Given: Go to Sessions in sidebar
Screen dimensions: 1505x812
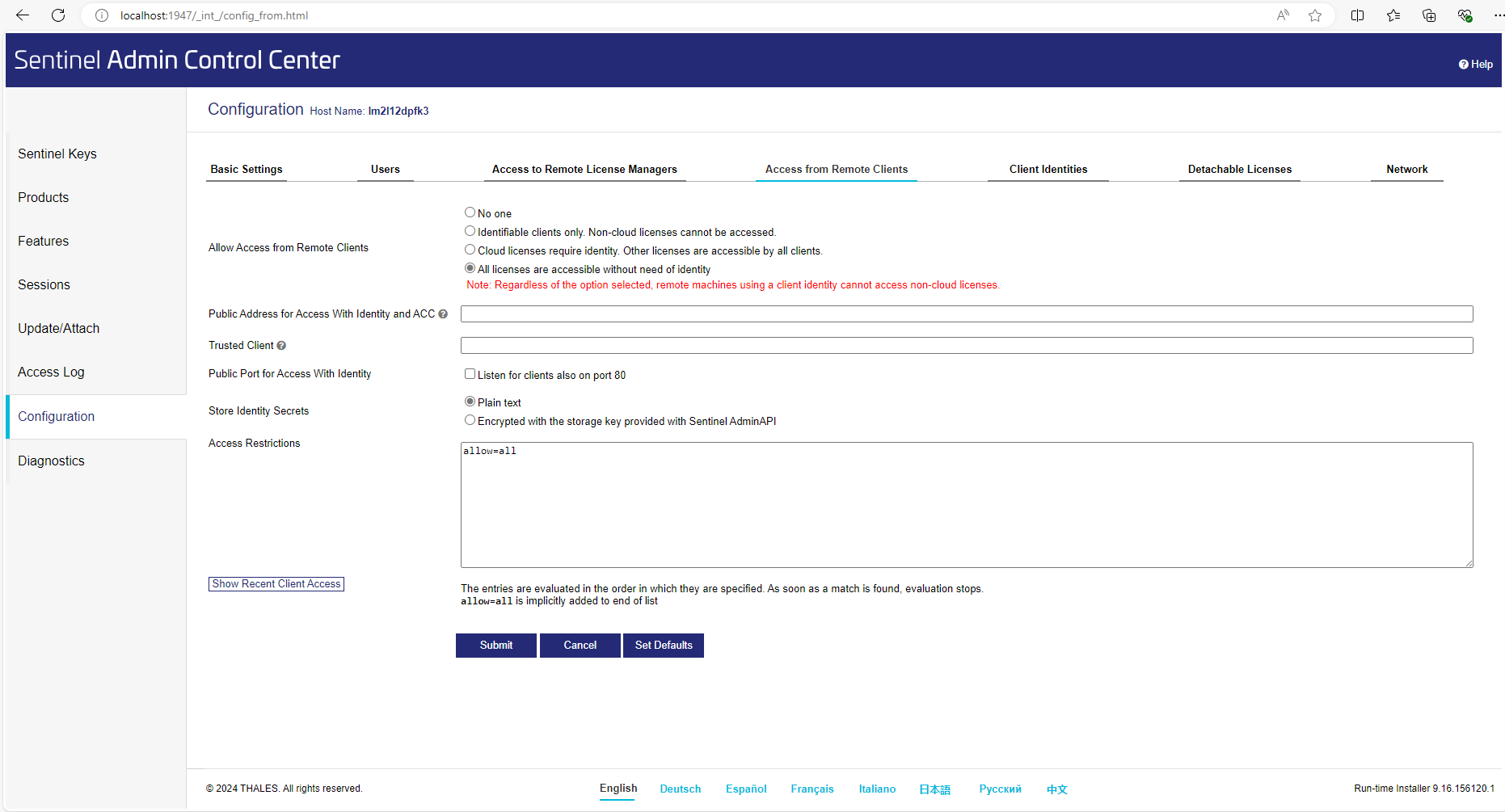Looking at the screenshot, I should [x=44, y=285].
